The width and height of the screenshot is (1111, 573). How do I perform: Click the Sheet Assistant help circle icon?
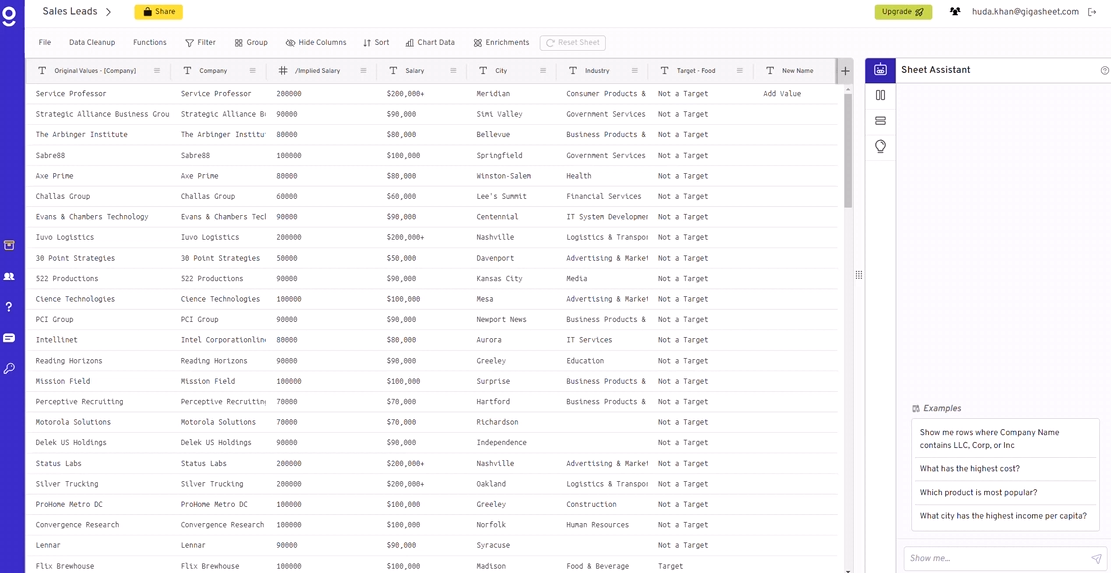[1104, 70]
